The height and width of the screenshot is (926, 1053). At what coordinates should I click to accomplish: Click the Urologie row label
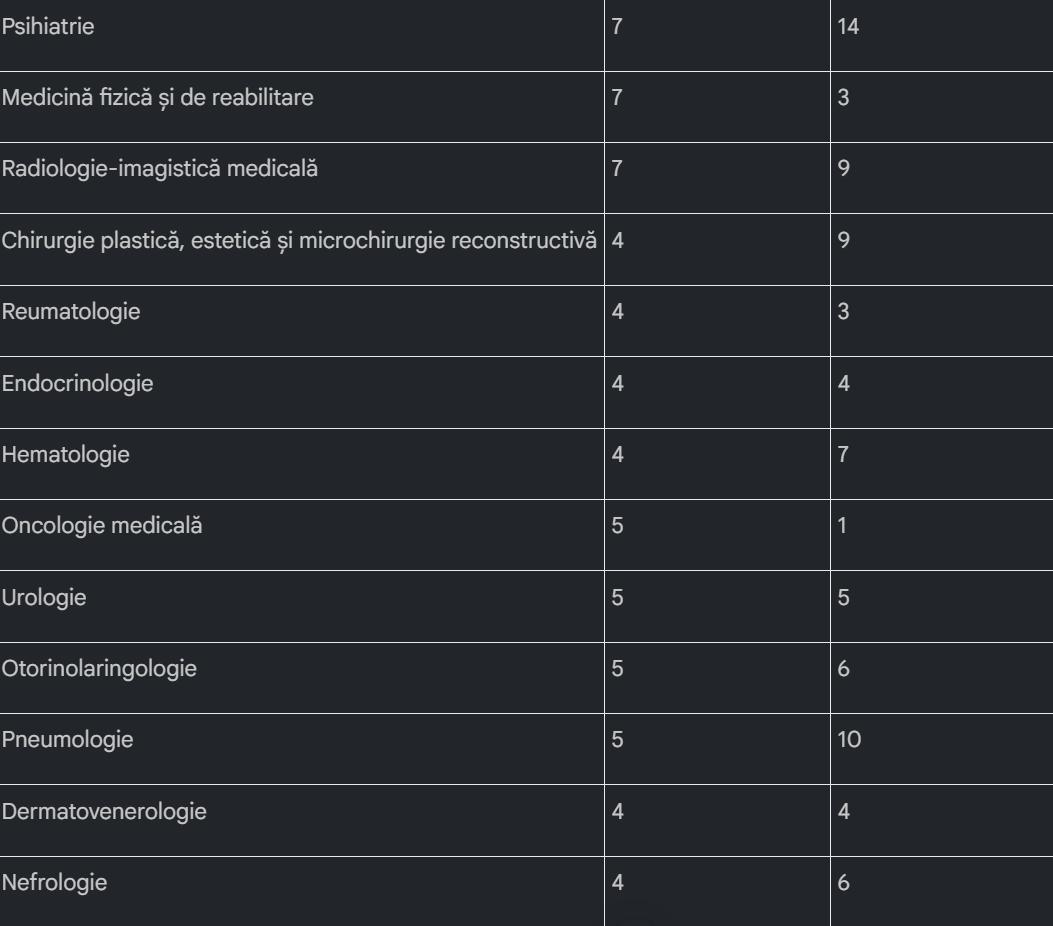pos(43,598)
